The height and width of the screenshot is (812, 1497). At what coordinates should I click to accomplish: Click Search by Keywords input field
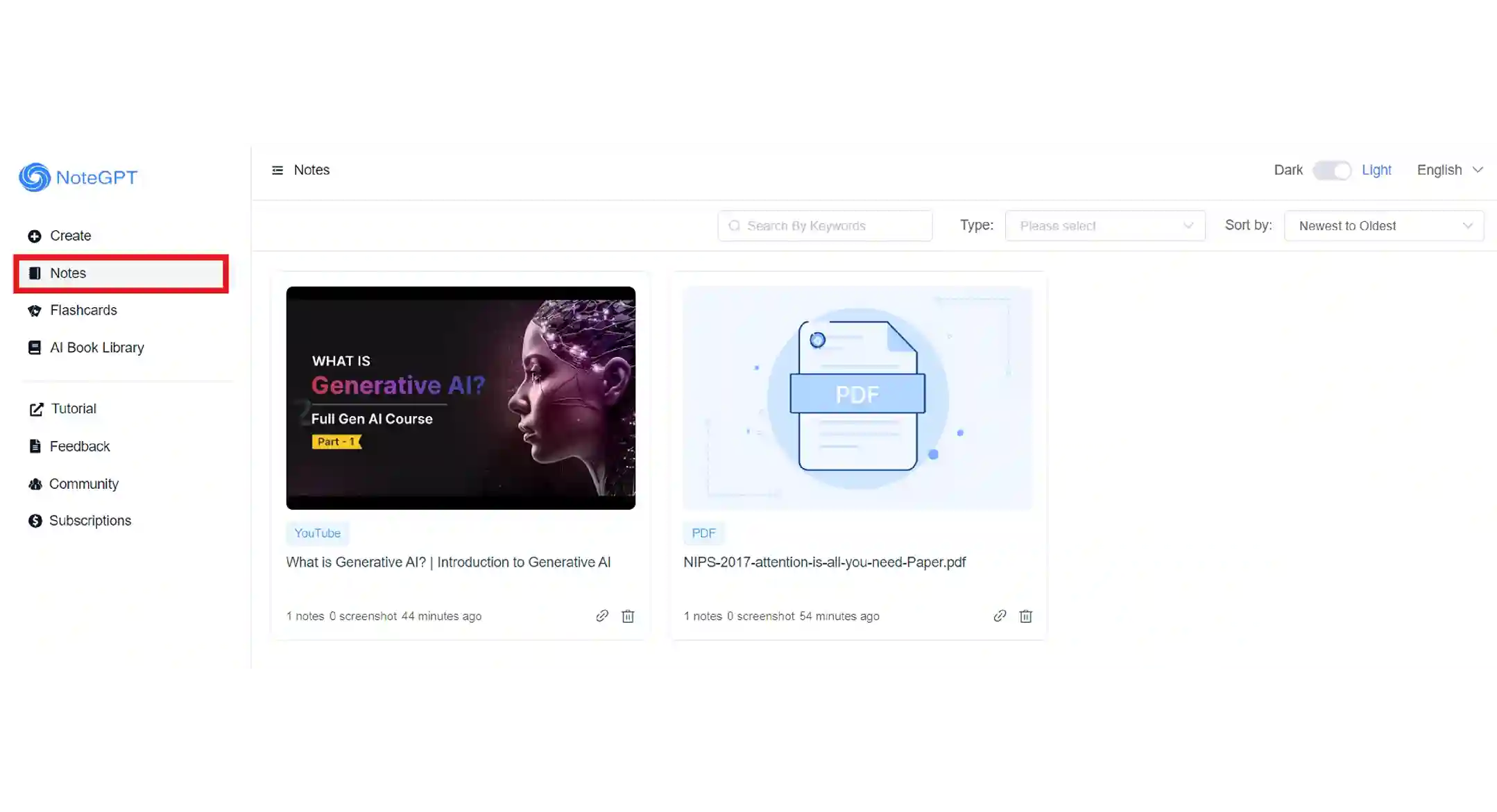(x=824, y=225)
